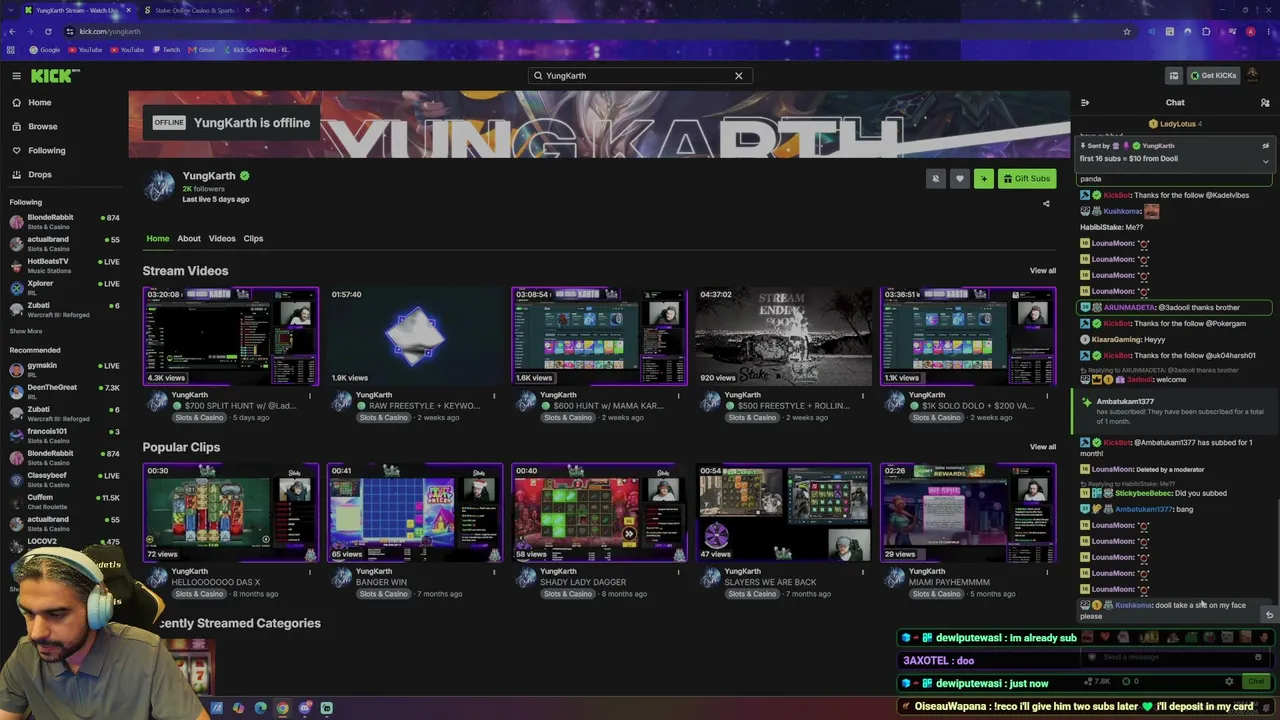The image size is (1280, 720).
Task: Switch to the Clips tab
Action: click(x=253, y=238)
